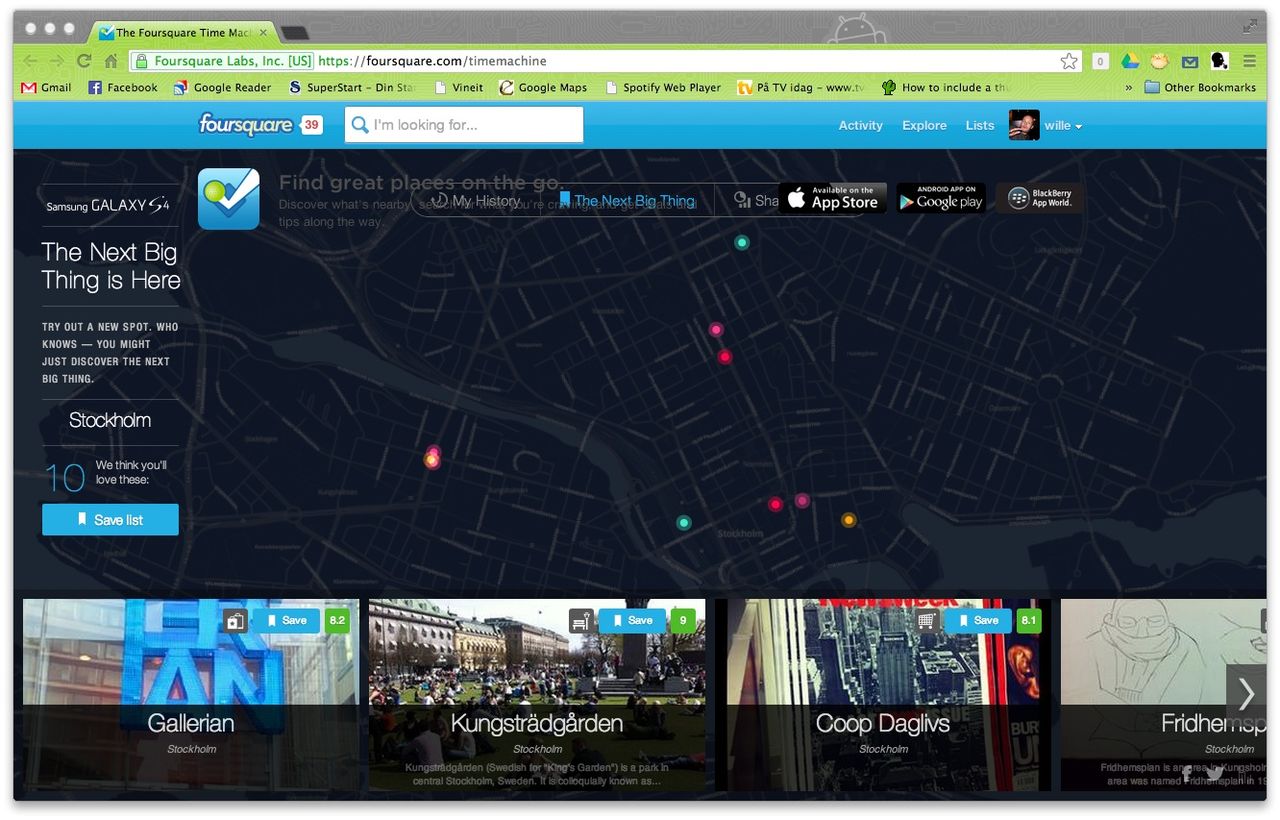This screenshot has width=1280, height=820.
Task: Click the browser back arrow
Action: coord(30,61)
